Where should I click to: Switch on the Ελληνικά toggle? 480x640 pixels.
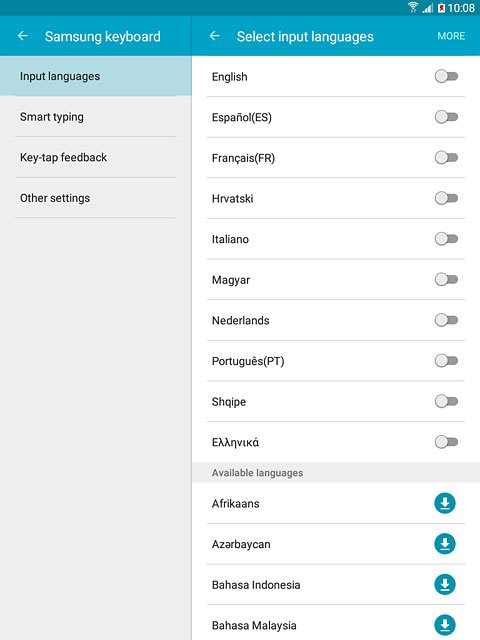(x=446, y=442)
